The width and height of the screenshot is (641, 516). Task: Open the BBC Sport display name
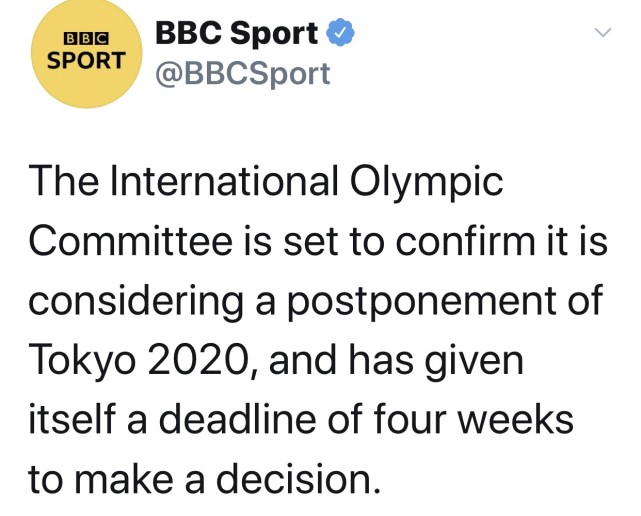238,33
